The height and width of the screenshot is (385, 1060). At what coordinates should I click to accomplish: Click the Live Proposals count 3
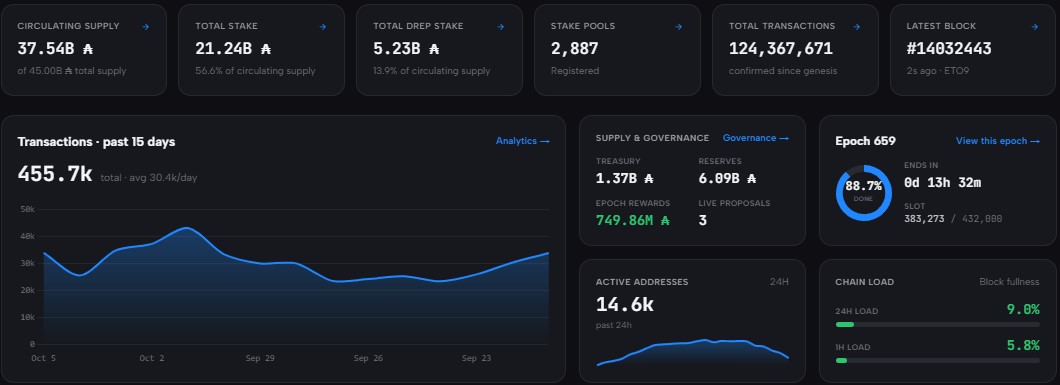pyautogui.click(x=702, y=220)
